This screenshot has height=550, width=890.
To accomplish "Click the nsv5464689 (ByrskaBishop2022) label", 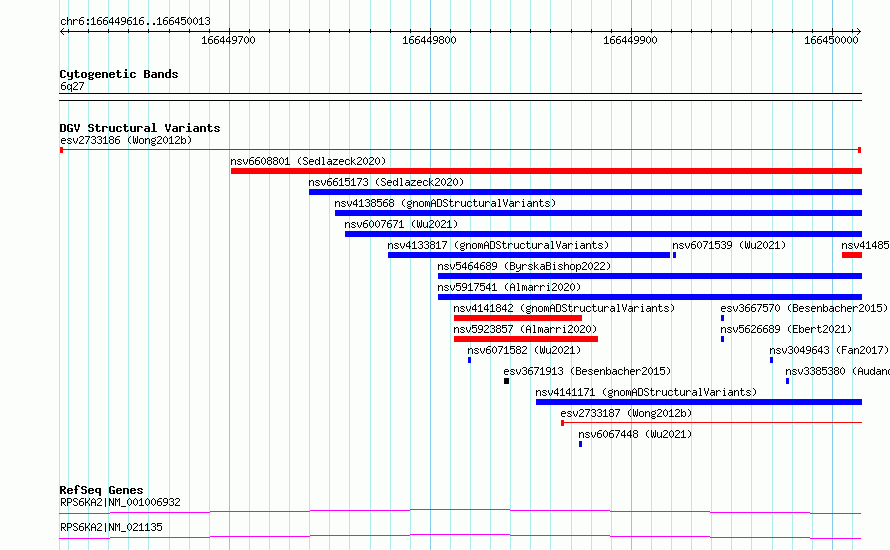I will pos(524,266).
